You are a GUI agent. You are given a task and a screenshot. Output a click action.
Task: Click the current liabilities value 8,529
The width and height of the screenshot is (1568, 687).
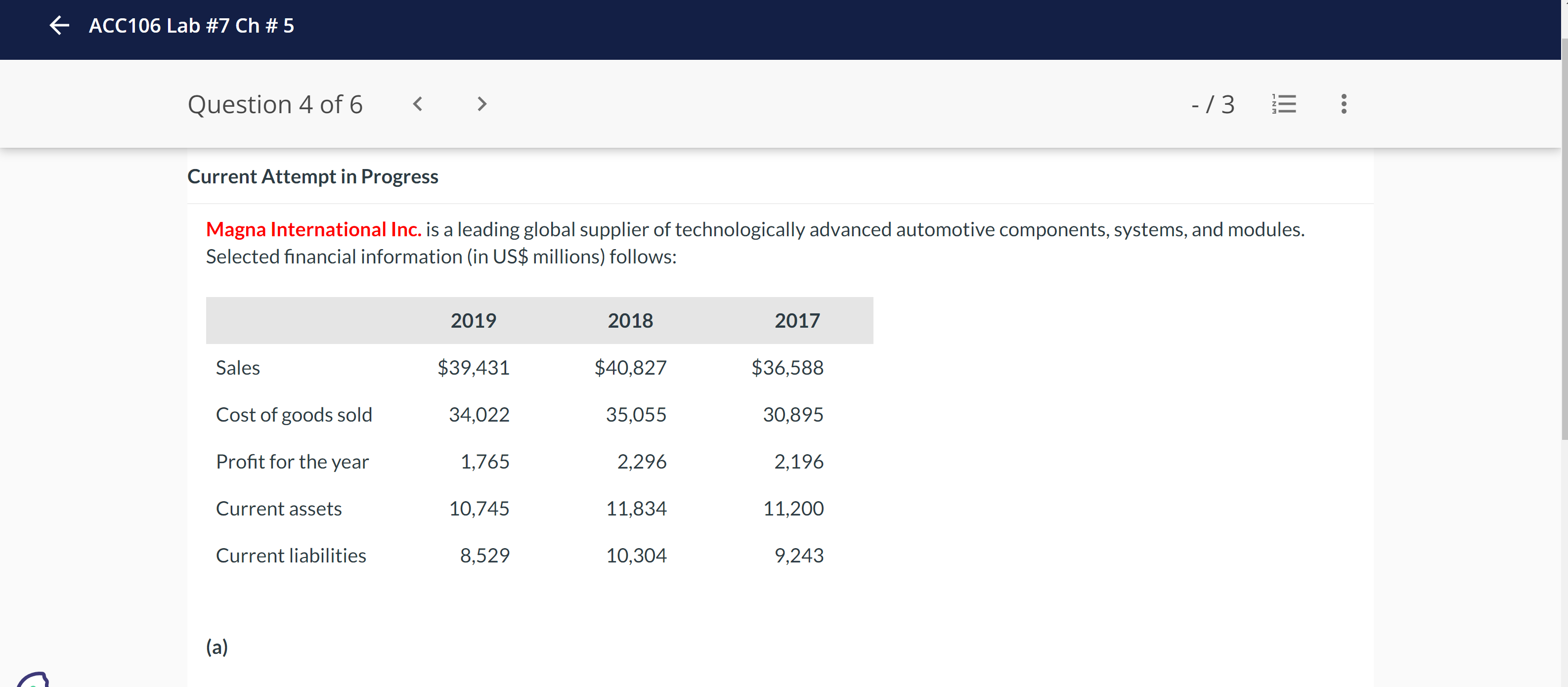484,556
